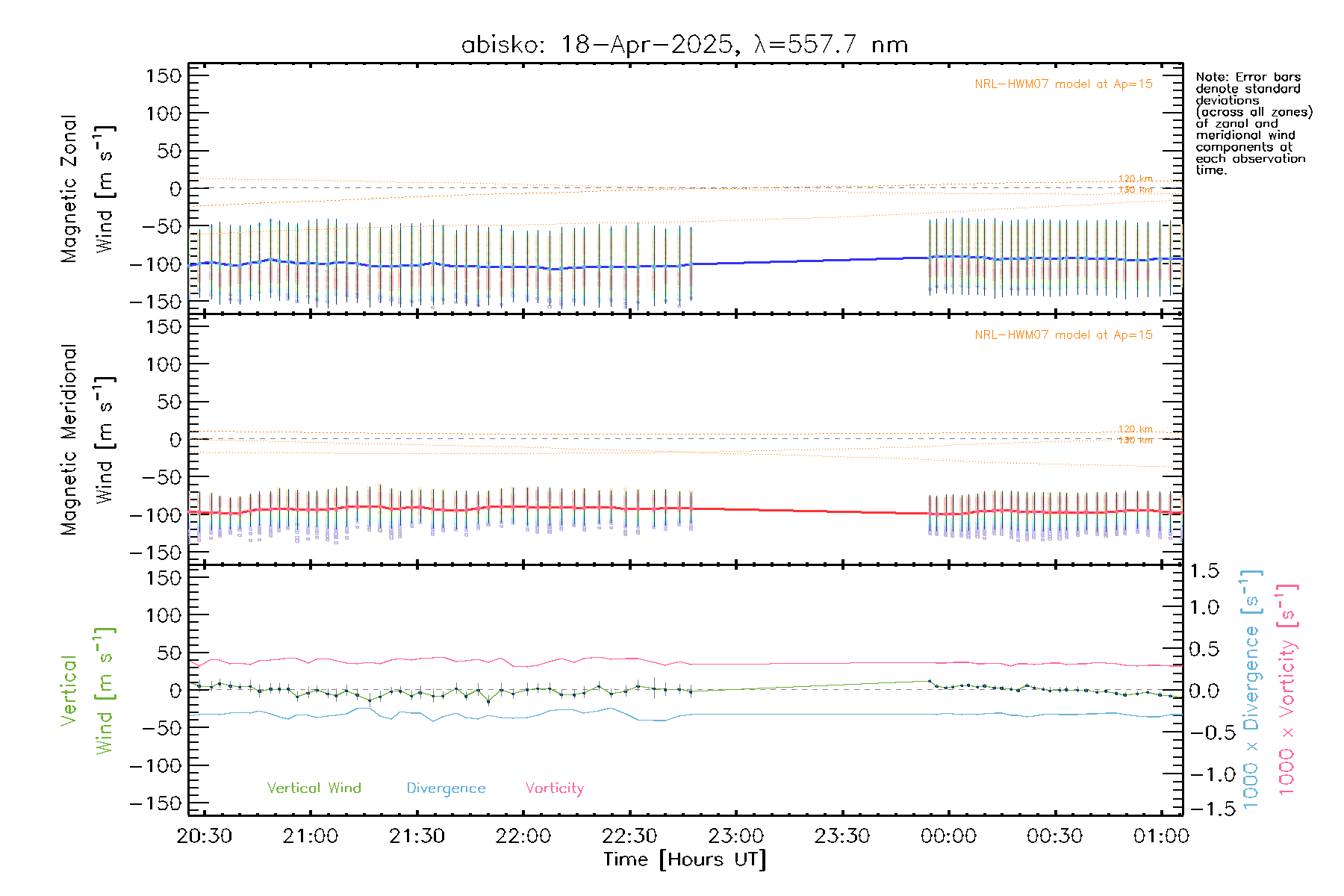Click the "50" tick of the vertical wind panel

(169, 653)
